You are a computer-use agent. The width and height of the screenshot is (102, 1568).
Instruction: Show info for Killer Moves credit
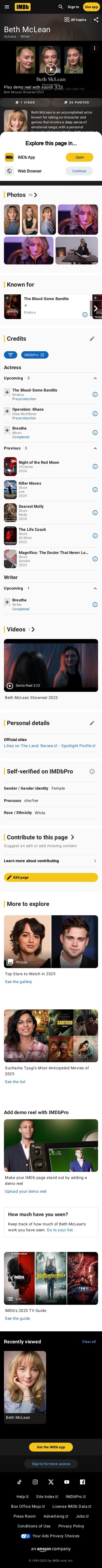tap(95, 489)
